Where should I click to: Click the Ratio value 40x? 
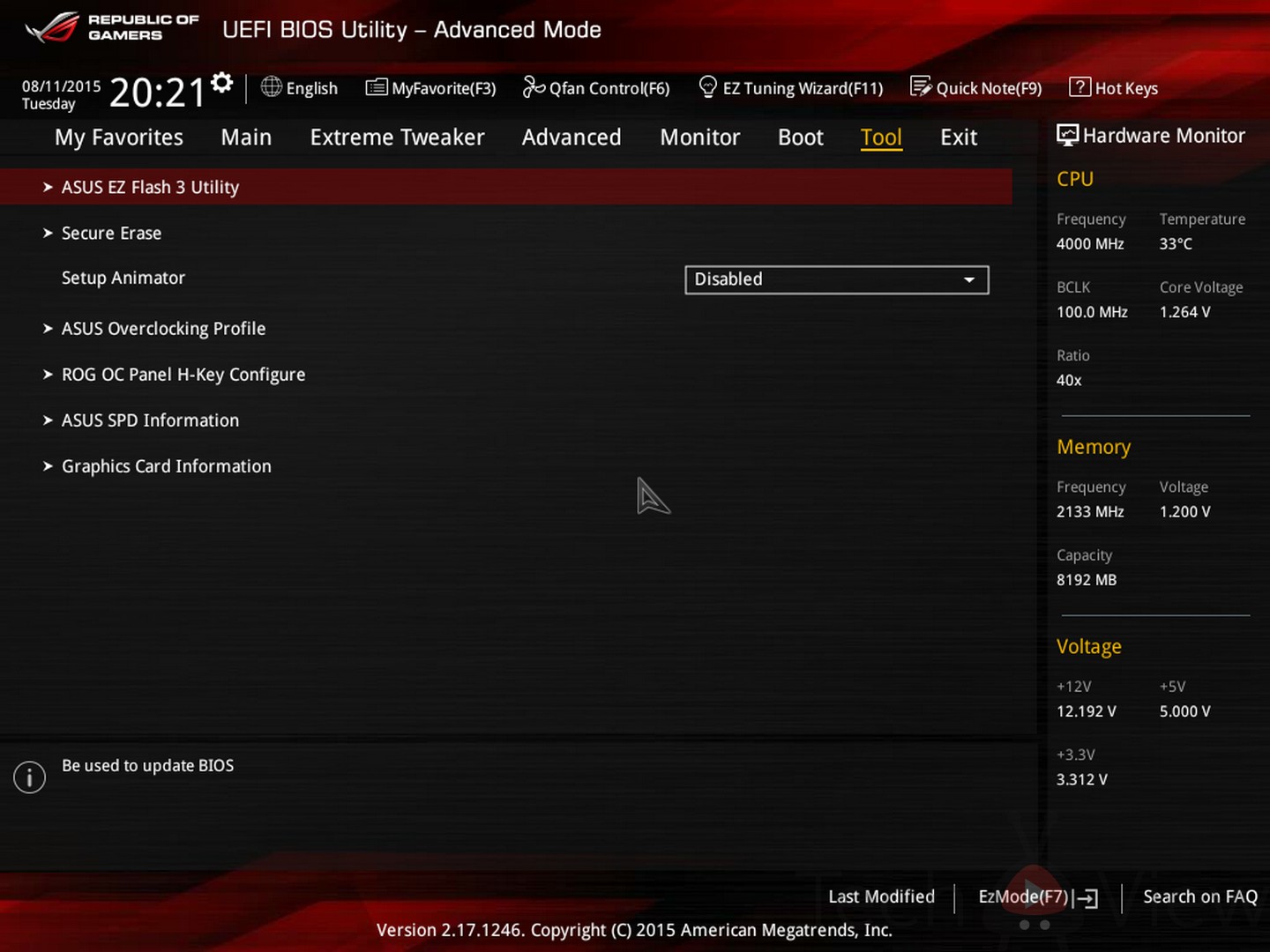pos(1069,380)
